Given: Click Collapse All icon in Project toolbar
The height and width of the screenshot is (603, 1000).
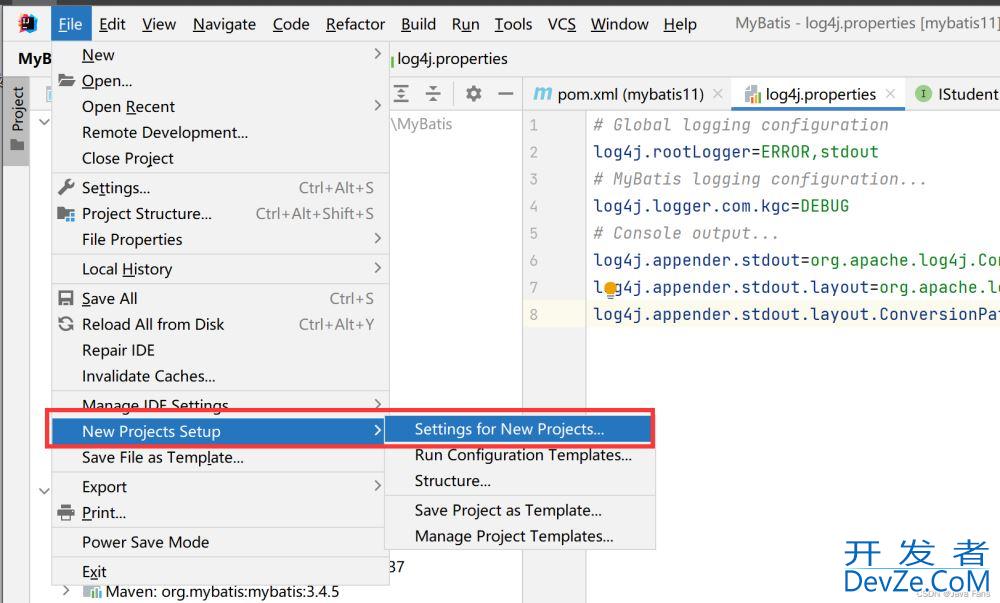Looking at the screenshot, I should click(x=433, y=94).
